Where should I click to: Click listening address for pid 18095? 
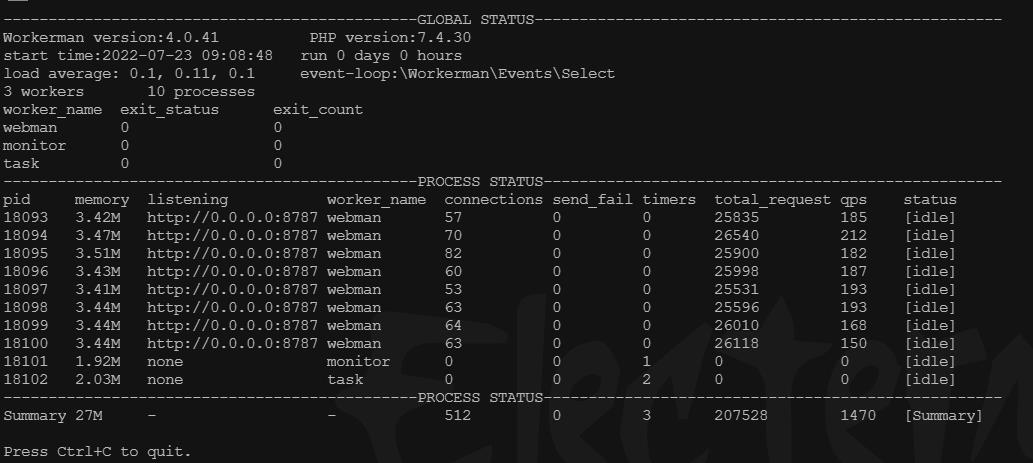click(x=233, y=254)
